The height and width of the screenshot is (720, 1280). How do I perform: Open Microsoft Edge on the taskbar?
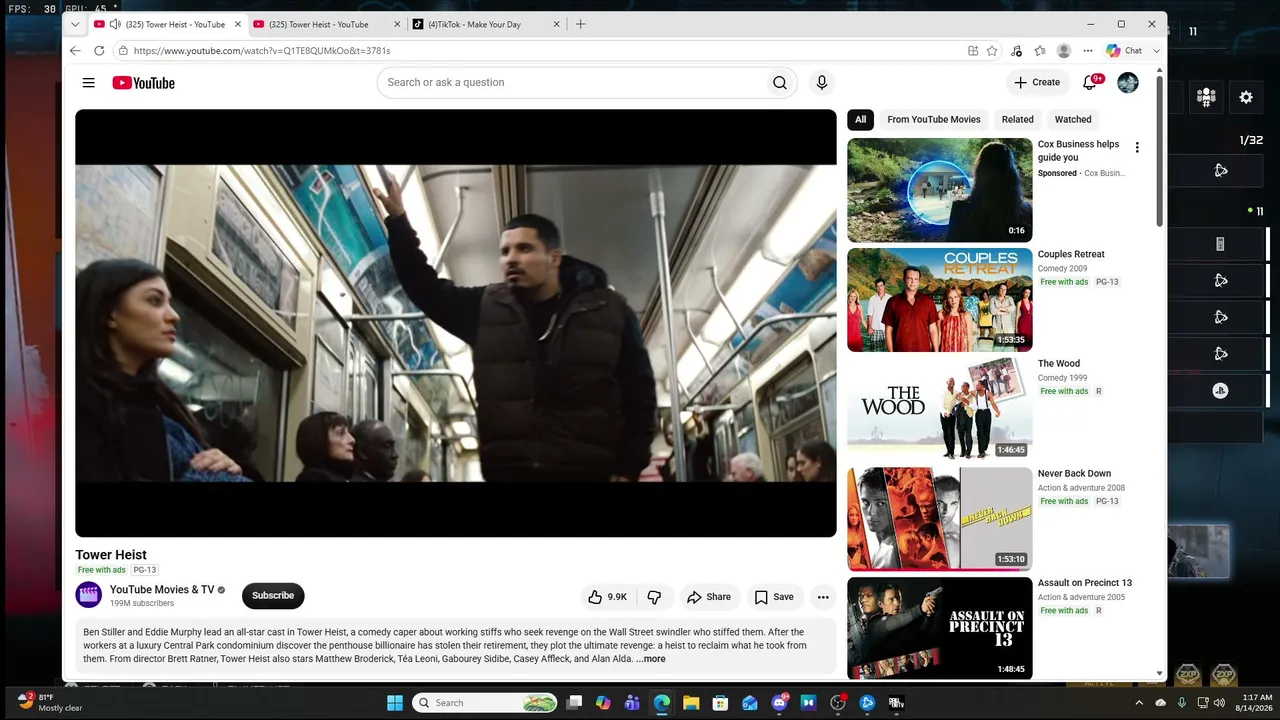(662, 703)
